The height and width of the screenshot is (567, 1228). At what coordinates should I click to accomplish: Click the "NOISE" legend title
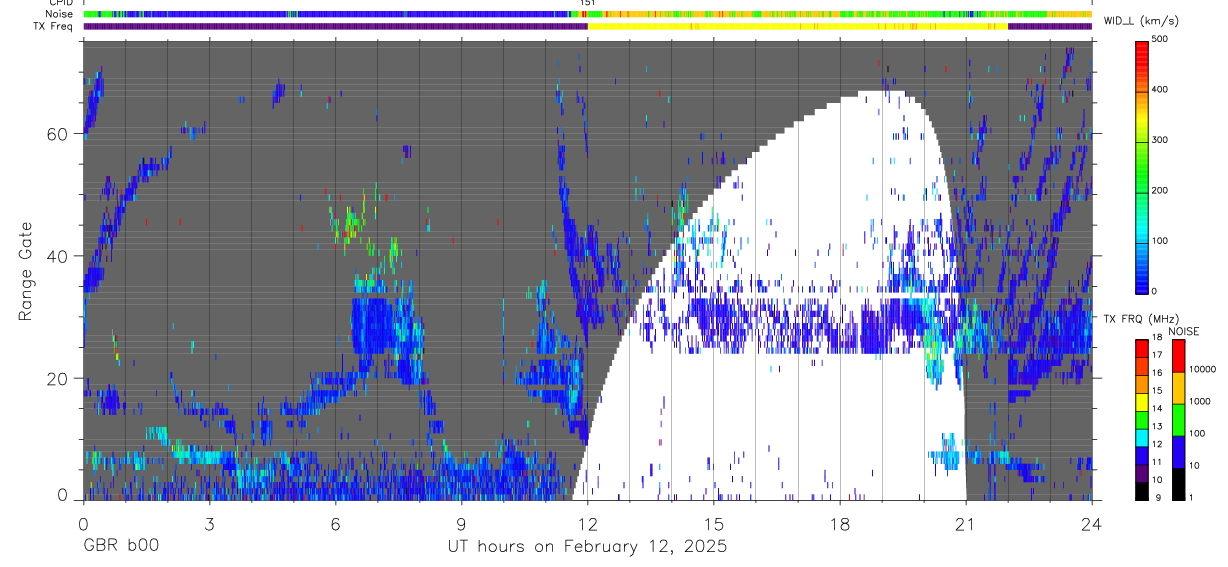1186,331
